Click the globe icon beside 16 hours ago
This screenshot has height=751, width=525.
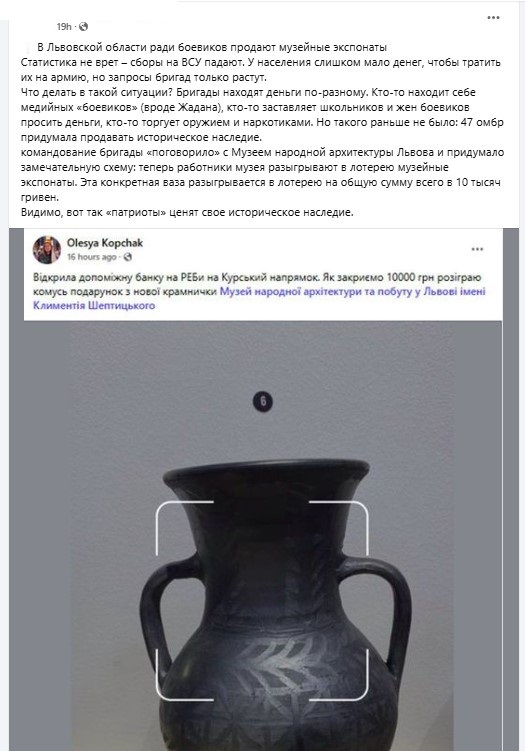click(127, 257)
